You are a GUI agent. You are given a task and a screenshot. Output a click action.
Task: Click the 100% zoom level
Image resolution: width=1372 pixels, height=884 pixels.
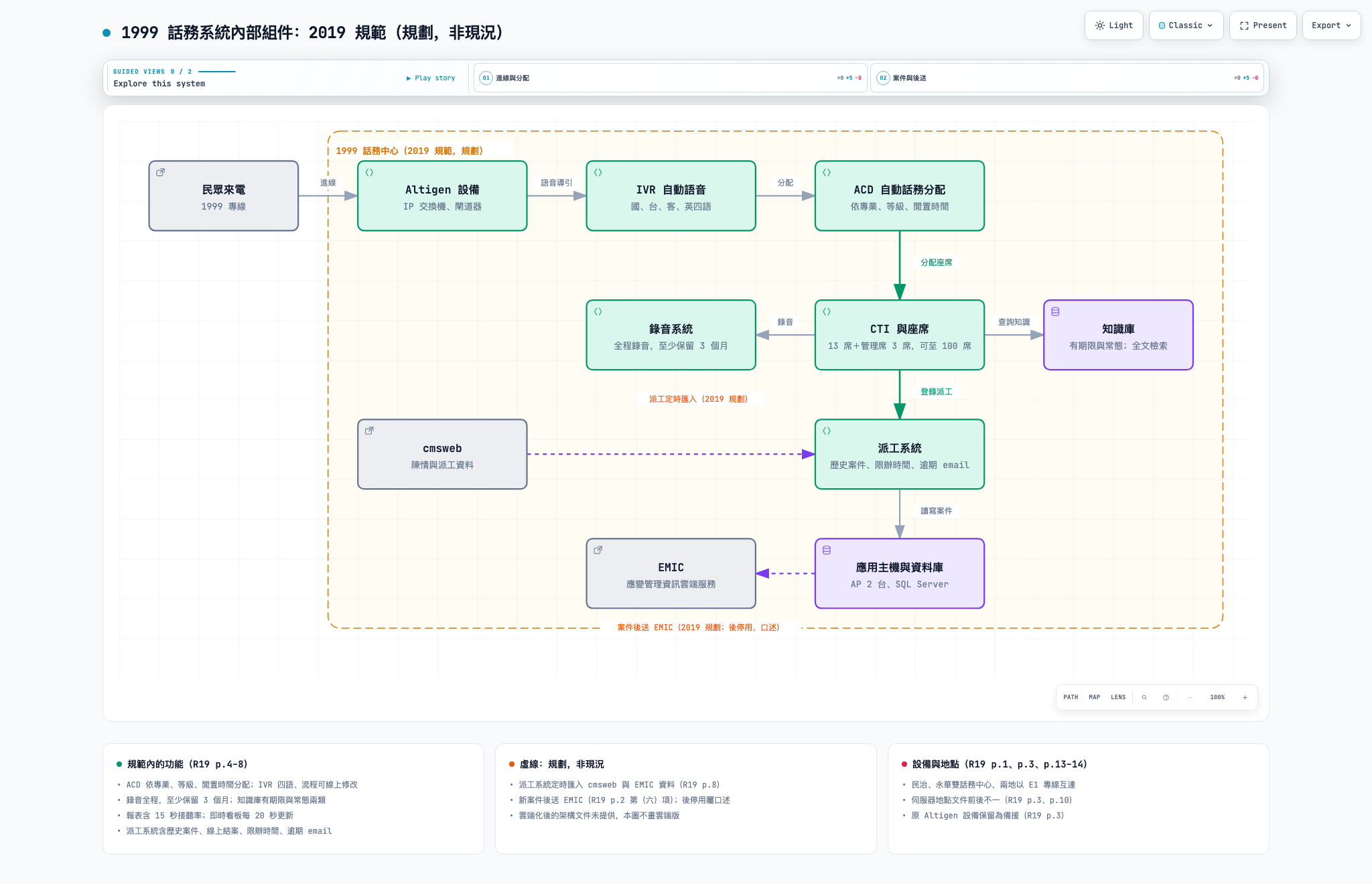[x=1217, y=697]
